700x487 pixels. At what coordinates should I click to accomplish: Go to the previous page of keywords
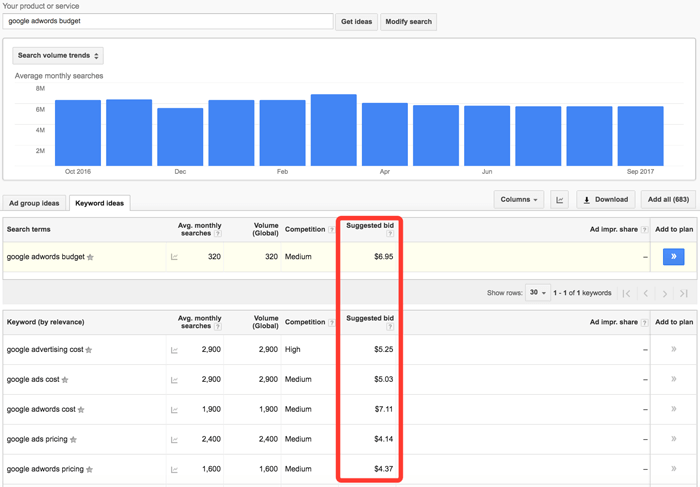[646, 293]
